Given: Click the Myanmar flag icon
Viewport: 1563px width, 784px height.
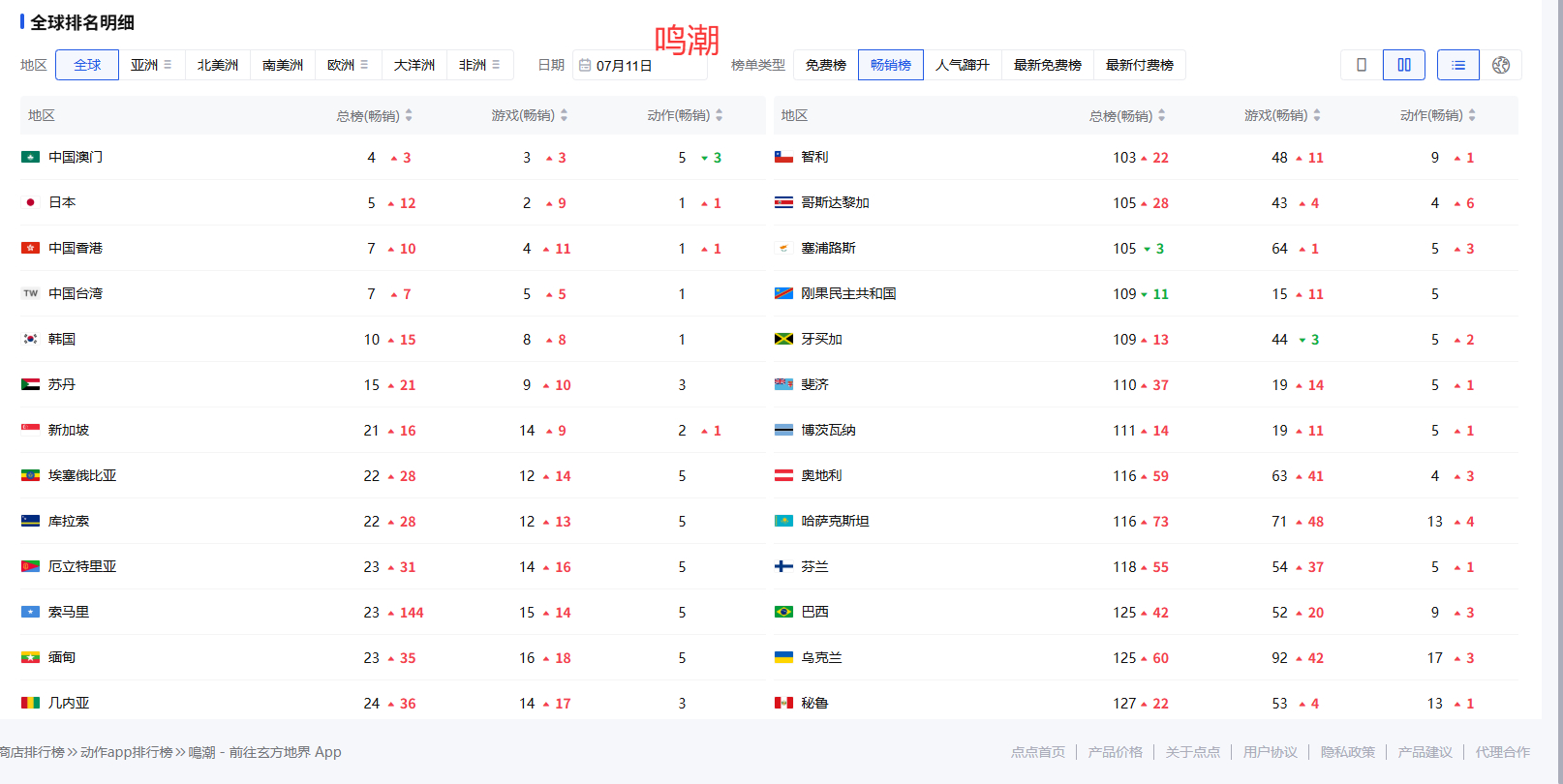Looking at the screenshot, I should pyautogui.click(x=30, y=657).
